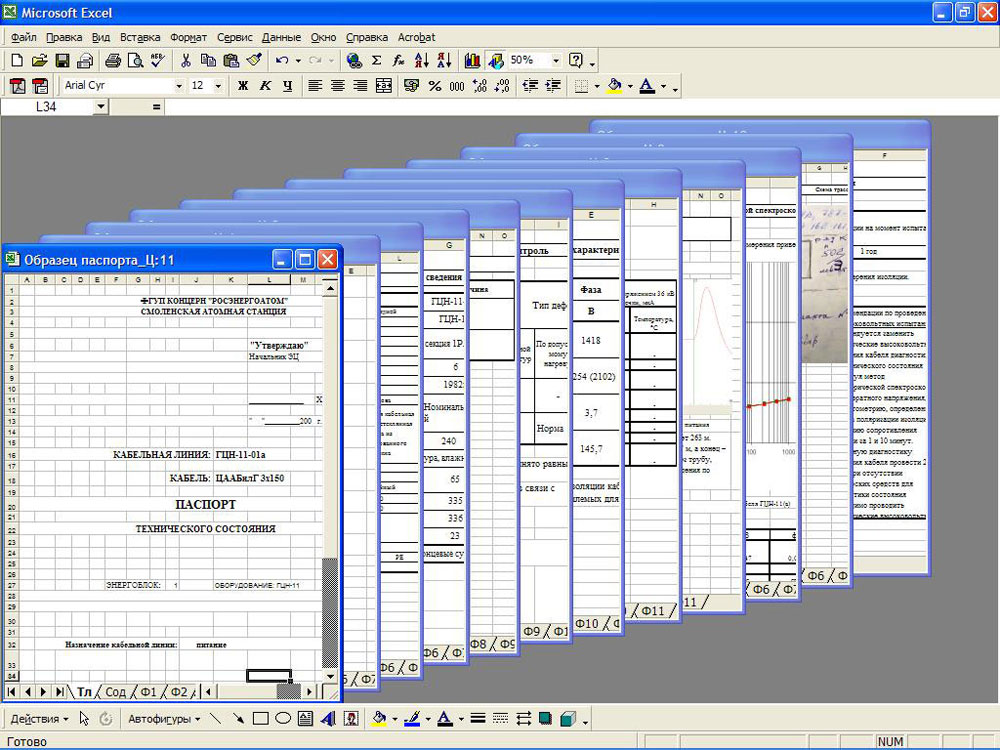Click the Open file folder icon
This screenshot has width=1000, height=750.
pos(40,61)
